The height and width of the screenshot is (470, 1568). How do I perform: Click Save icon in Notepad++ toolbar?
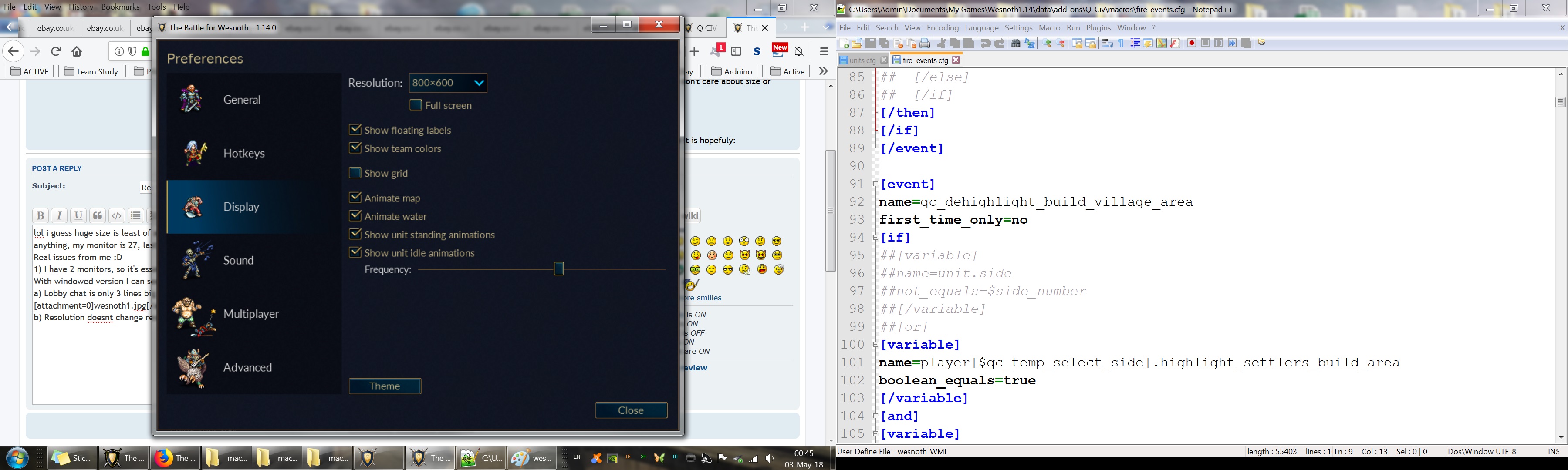point(871,43)
